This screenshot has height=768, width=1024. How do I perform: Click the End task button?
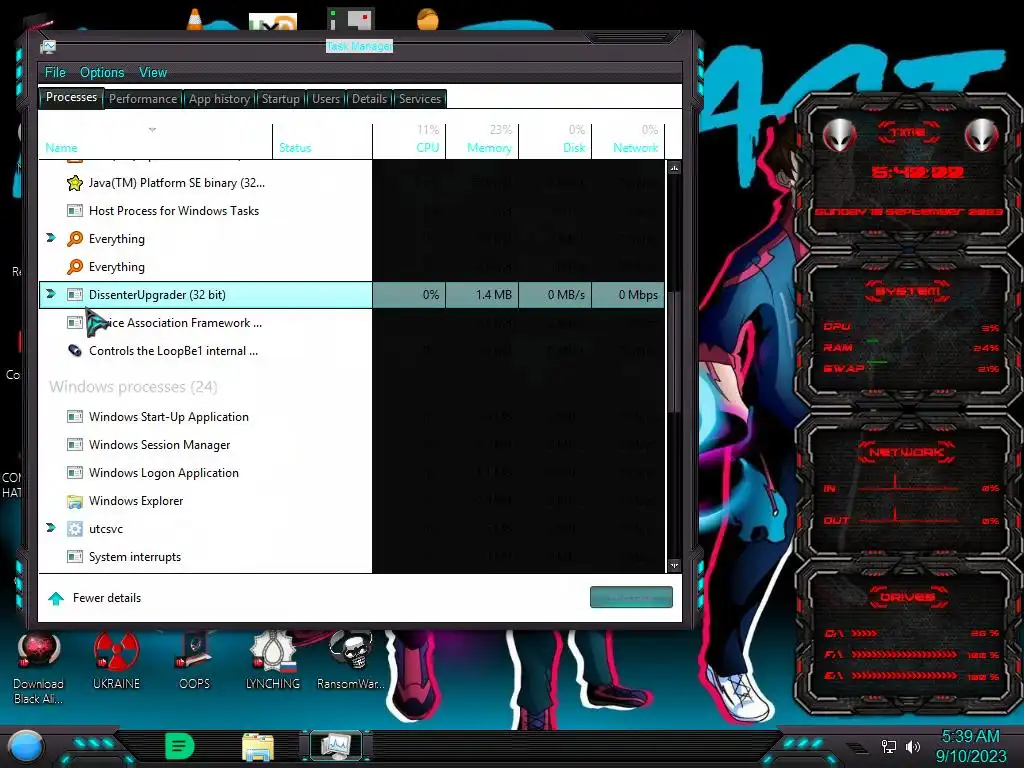(631, 597)
